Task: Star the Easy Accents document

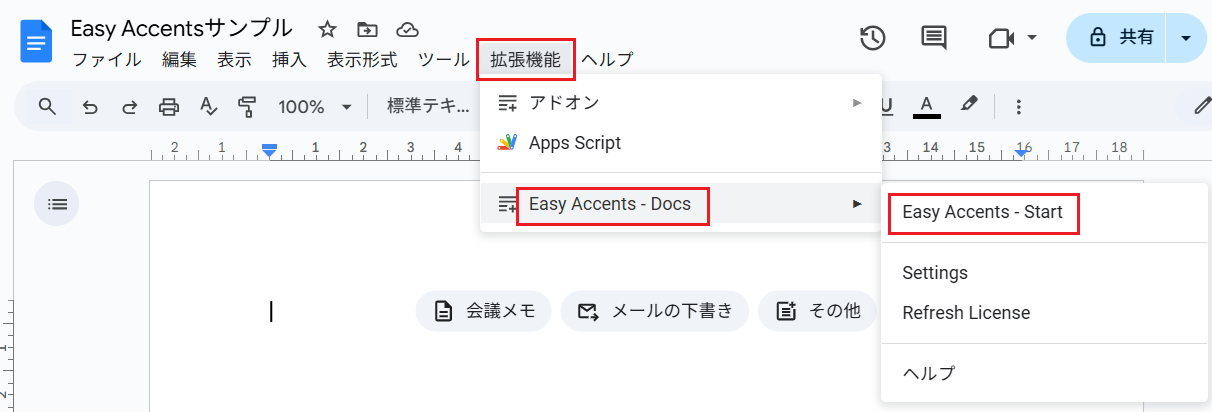Action: point(327,29)
